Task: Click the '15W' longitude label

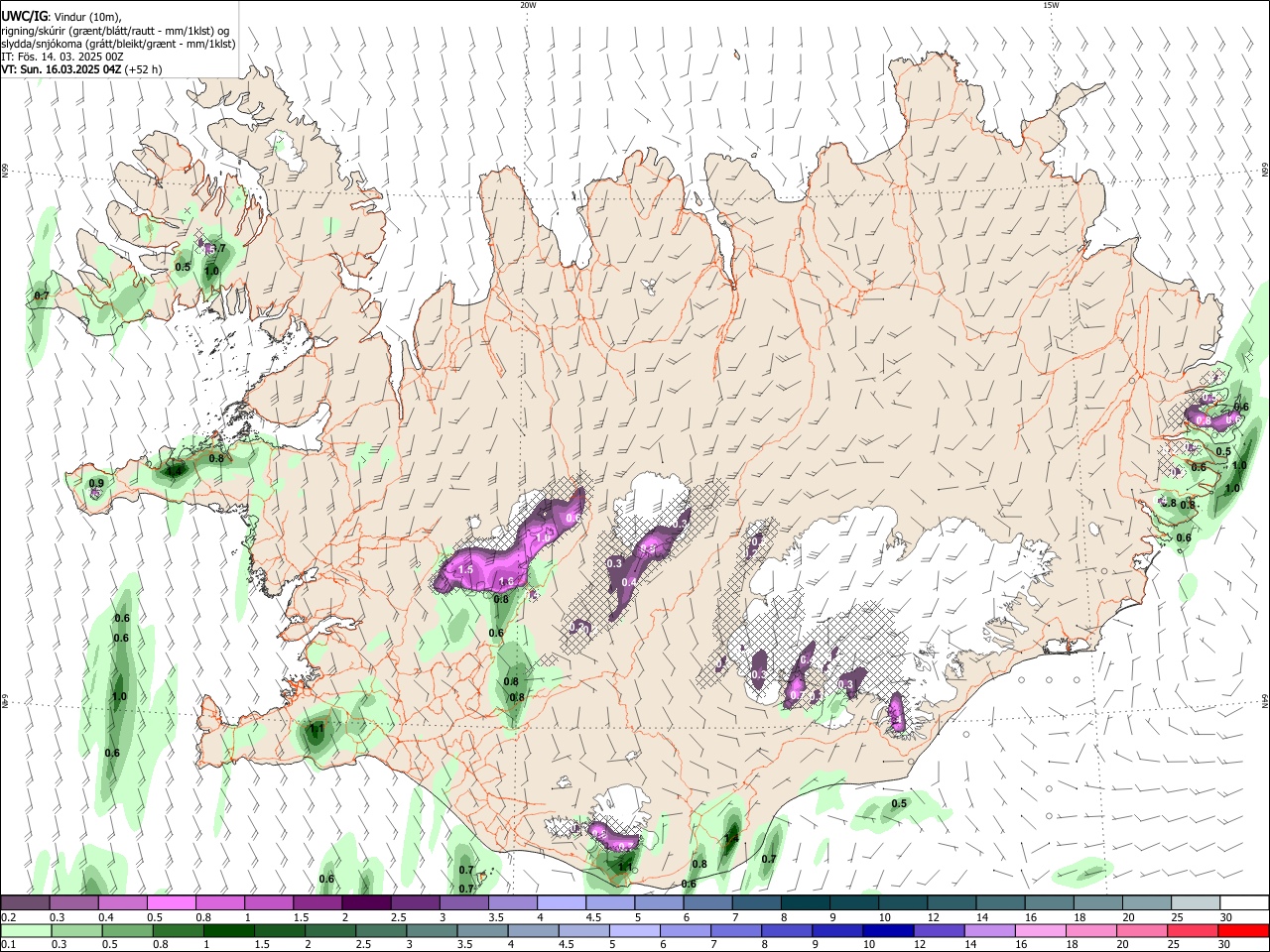Action: [1051, 5]
